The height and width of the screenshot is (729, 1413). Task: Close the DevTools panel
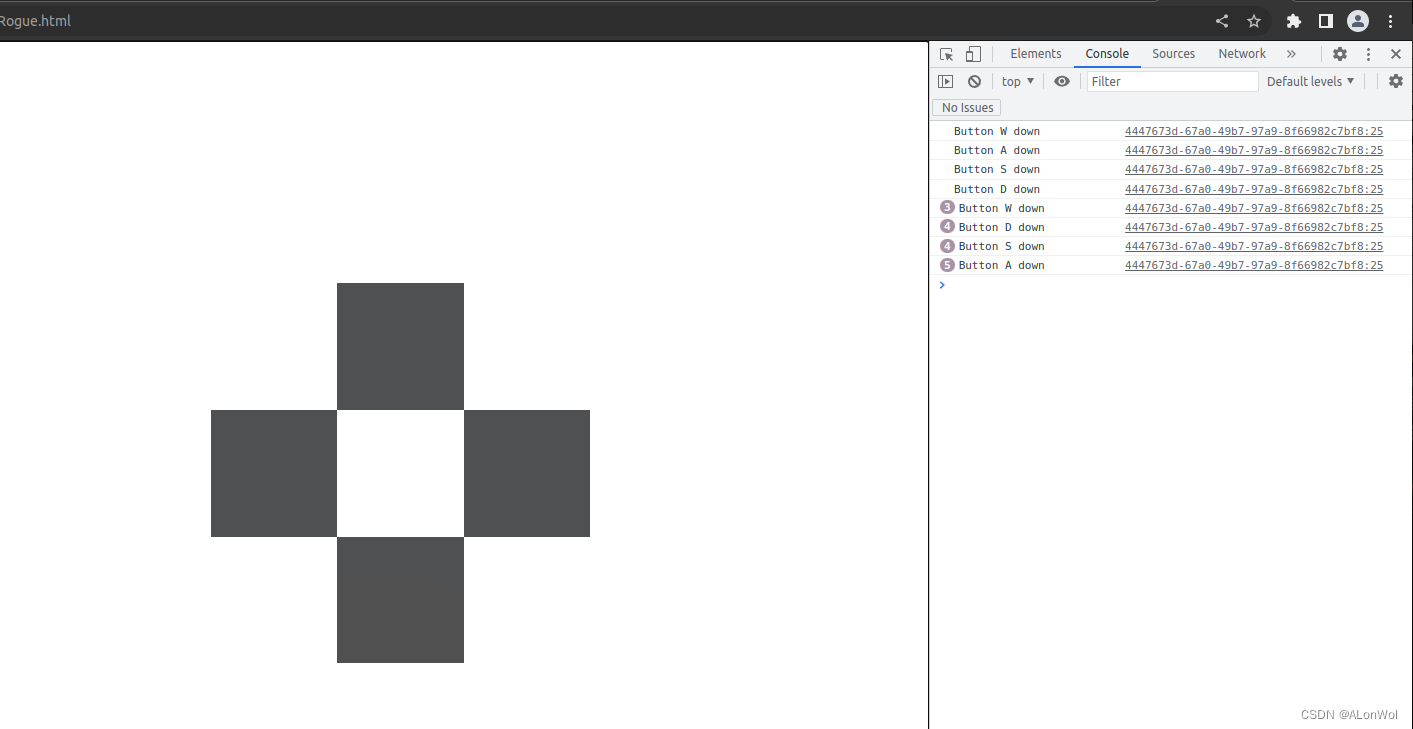pos(1396,54)
